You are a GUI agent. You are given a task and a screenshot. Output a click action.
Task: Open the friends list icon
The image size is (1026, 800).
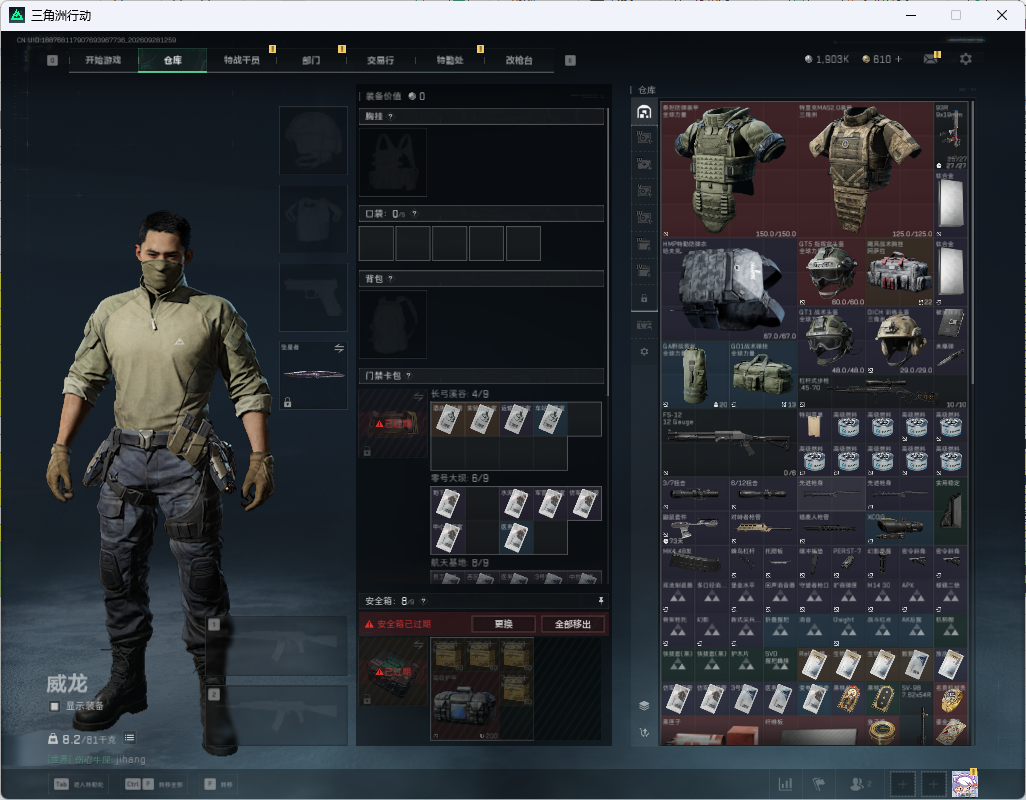pos(859,783)
